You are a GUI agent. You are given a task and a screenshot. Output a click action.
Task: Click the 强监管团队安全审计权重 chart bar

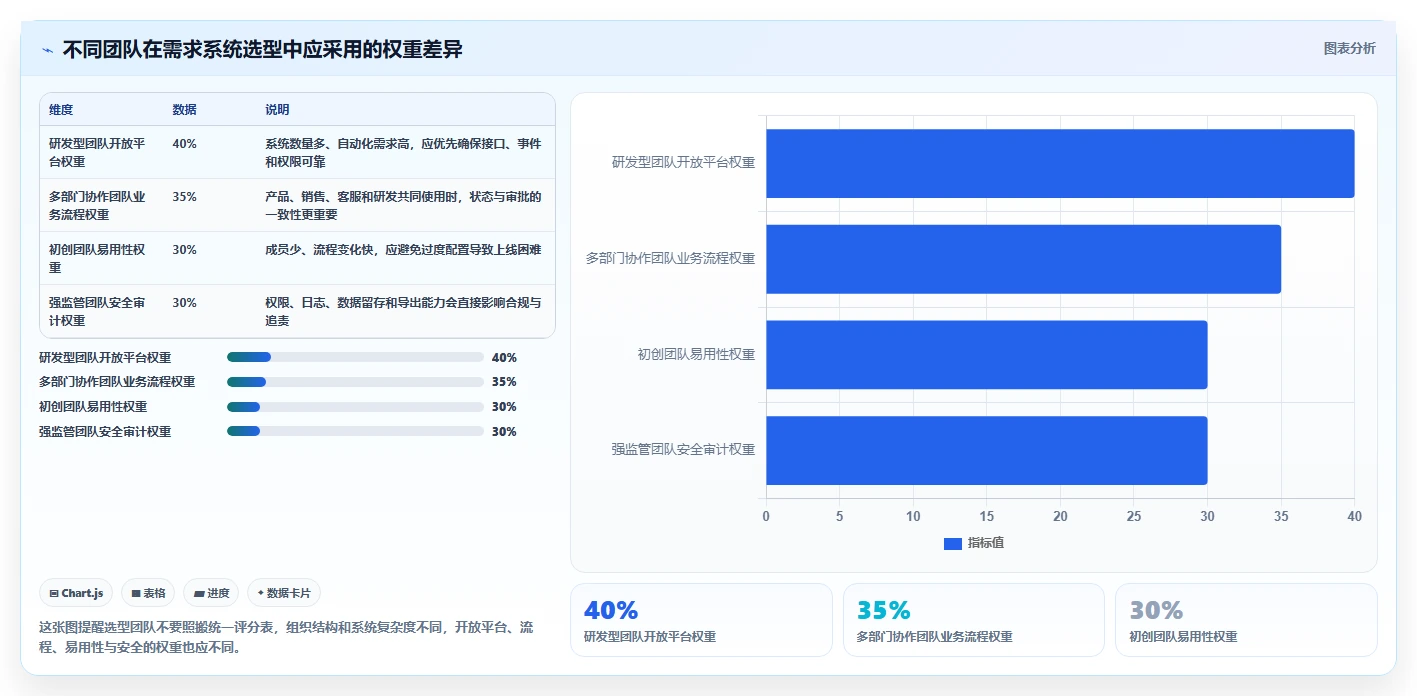pos(987,450)
